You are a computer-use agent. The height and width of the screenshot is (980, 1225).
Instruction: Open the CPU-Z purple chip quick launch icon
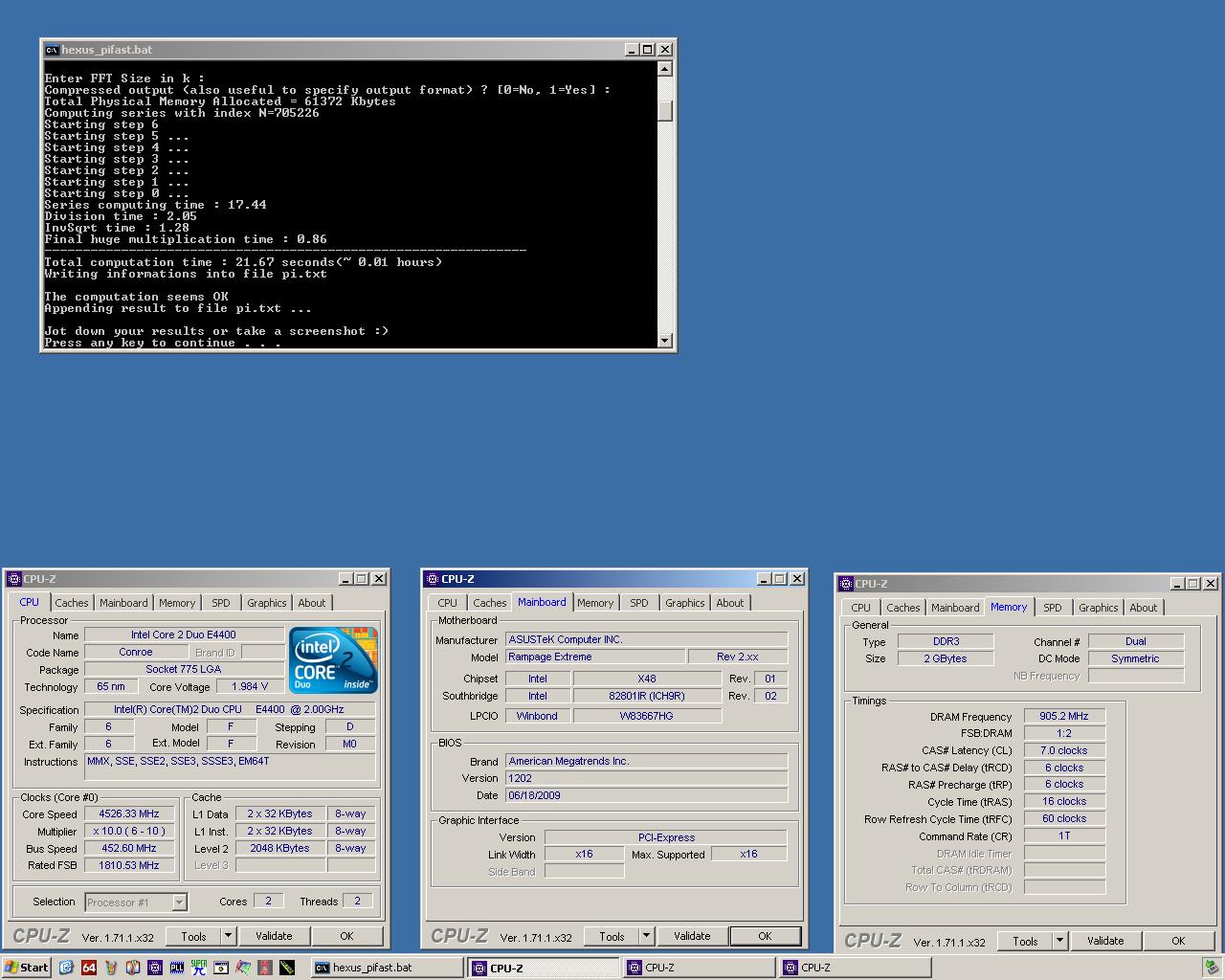click(x=155, y=968)
